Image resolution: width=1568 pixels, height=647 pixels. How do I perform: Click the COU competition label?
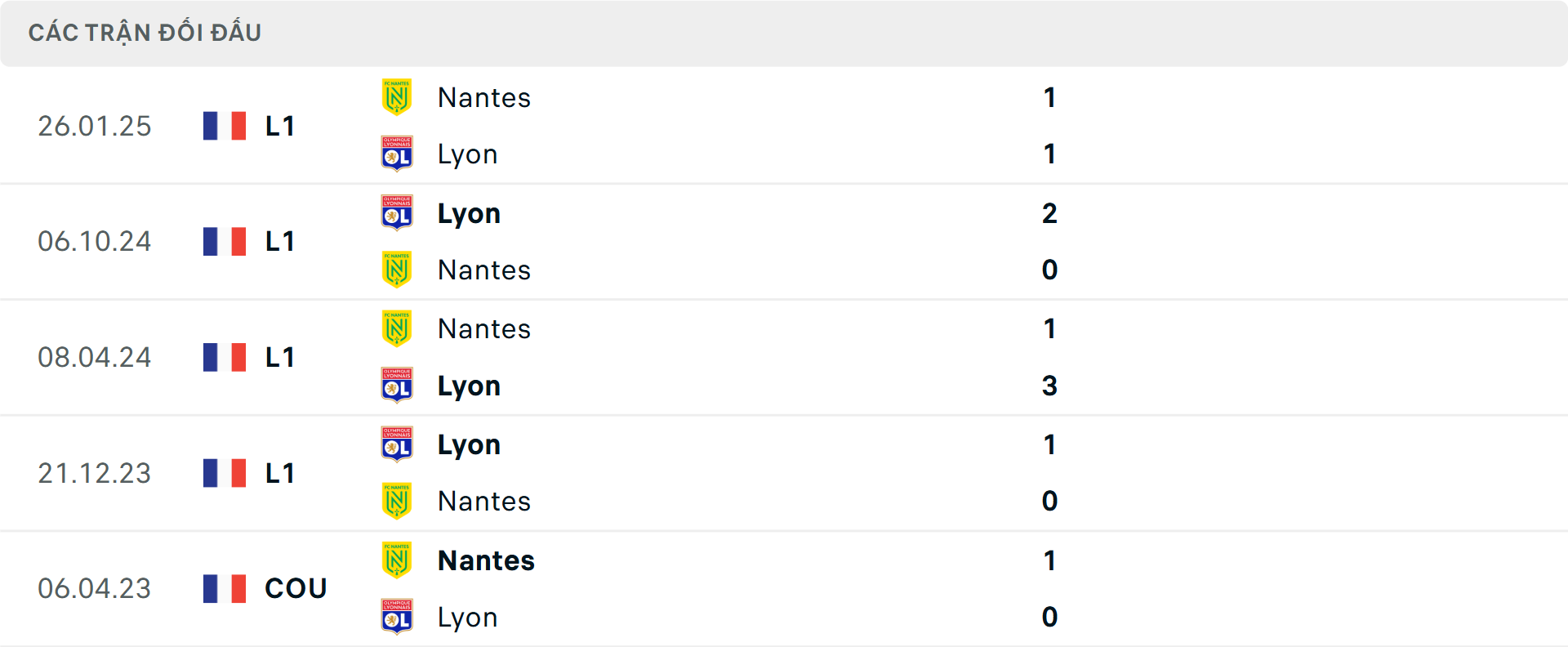pos(295,588)
